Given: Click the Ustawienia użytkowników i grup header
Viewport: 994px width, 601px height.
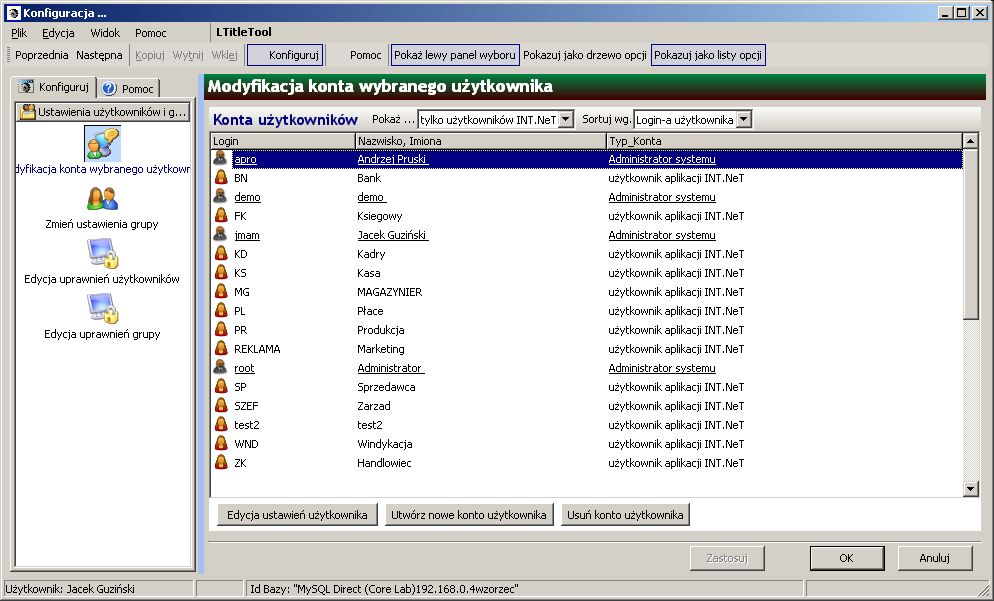Looking at the screenshot, I should [x=103, y=112].
